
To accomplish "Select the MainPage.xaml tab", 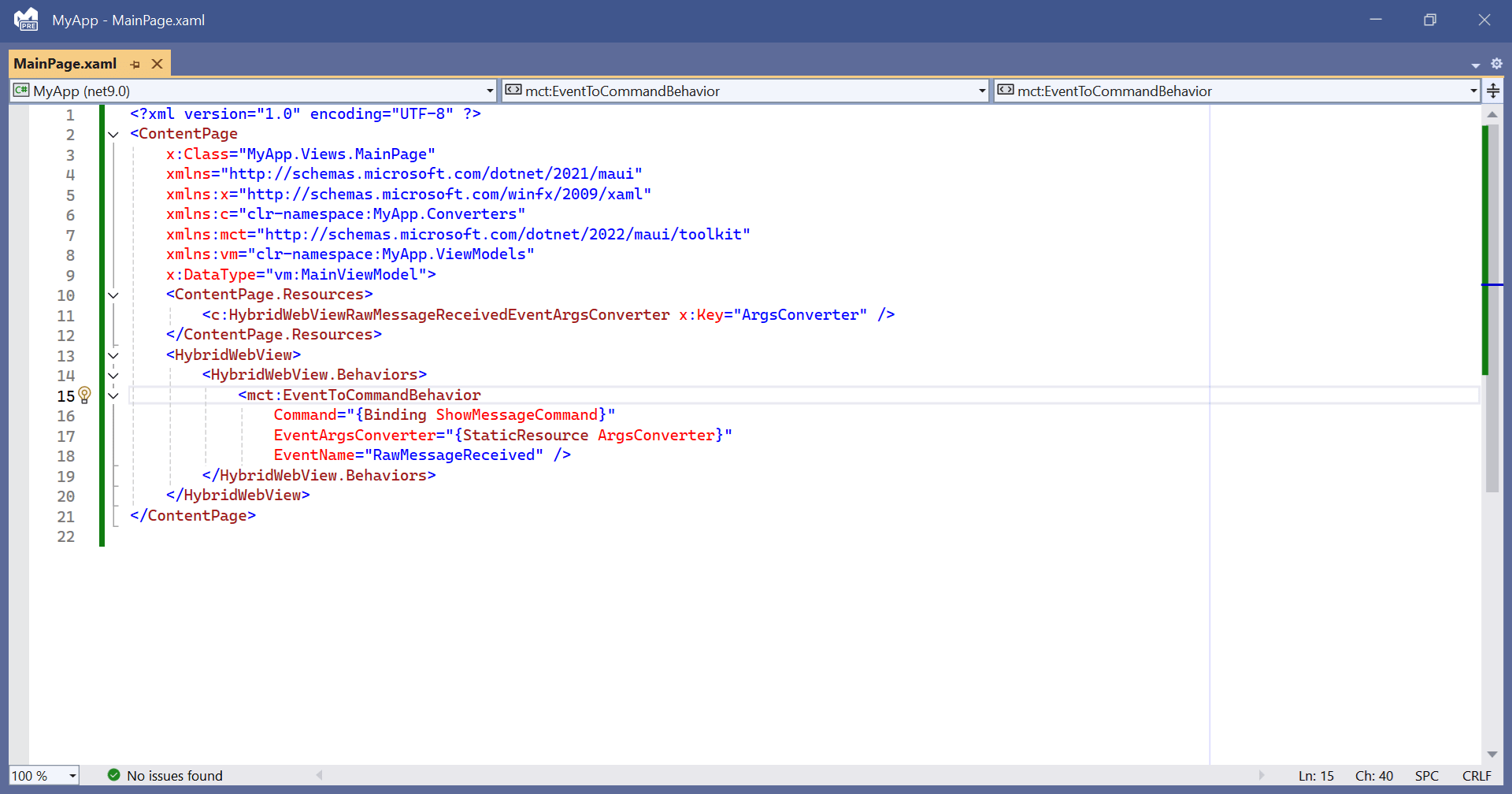I will click(65, 64).
